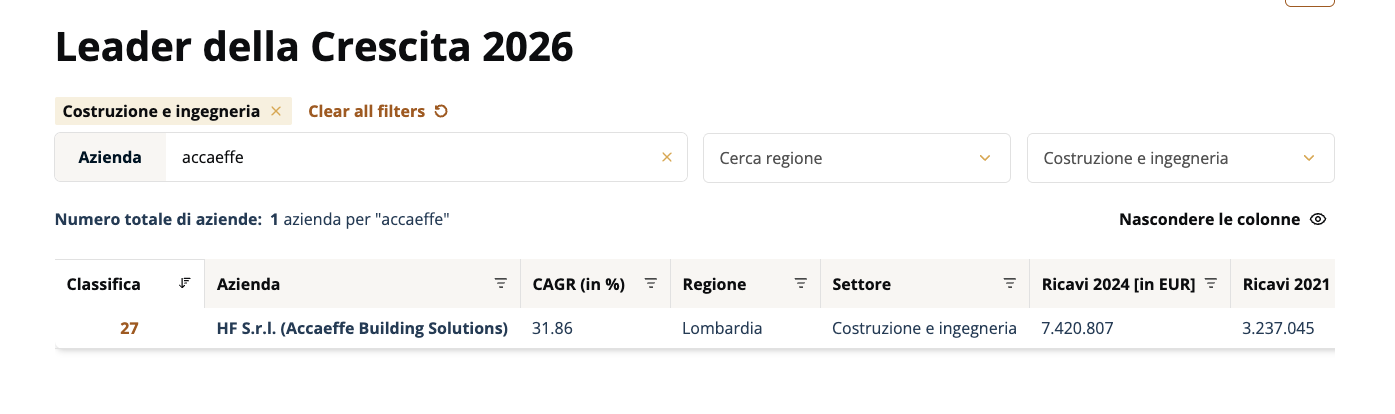1395x414 pixels.
Task: Click Clear all filters link
Action: [x=366, y=111]
